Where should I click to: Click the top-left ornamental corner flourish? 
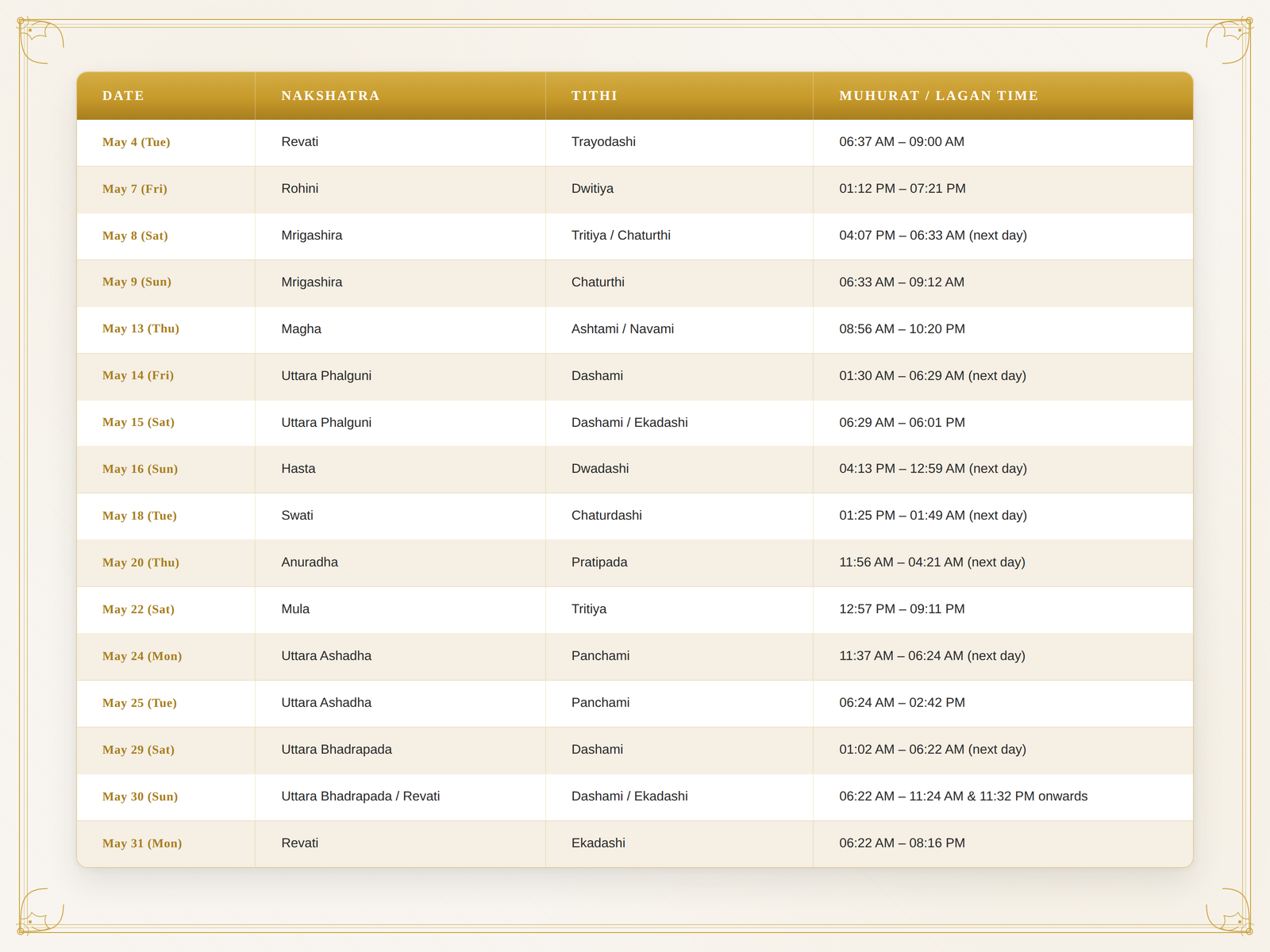(x=40, y=40)
